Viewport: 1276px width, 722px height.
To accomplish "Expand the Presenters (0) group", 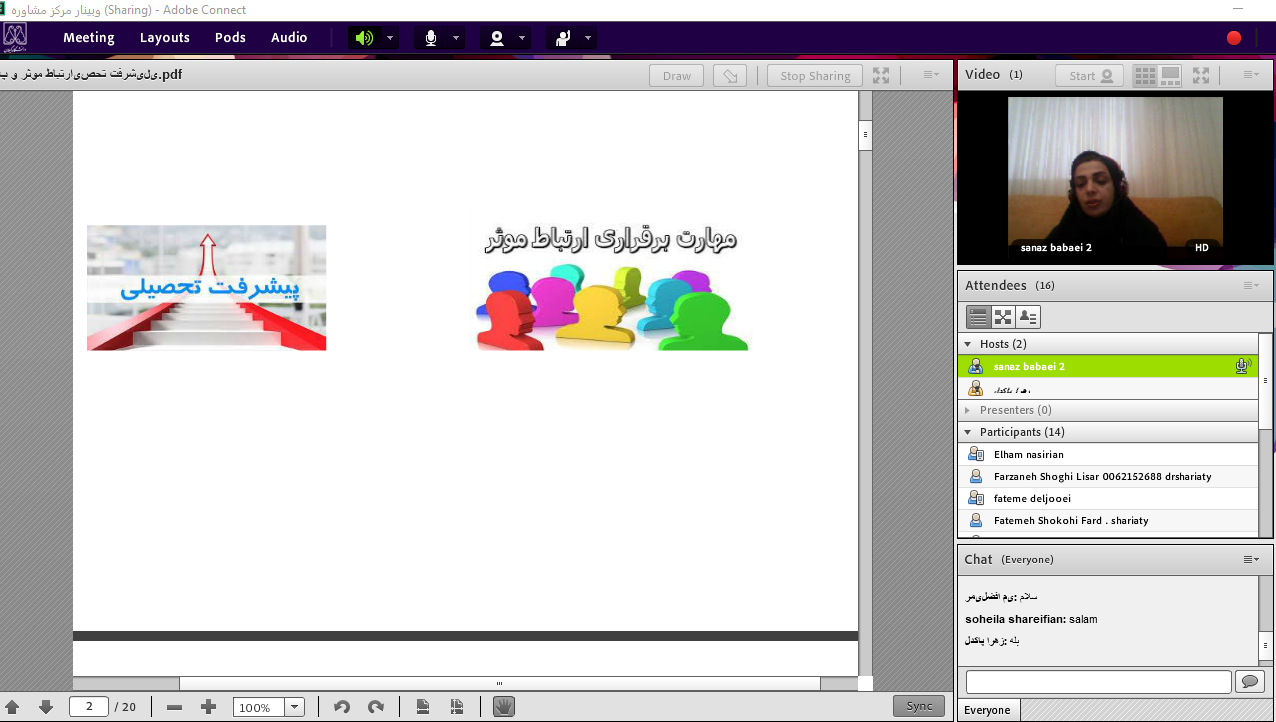I will [968, 410].
